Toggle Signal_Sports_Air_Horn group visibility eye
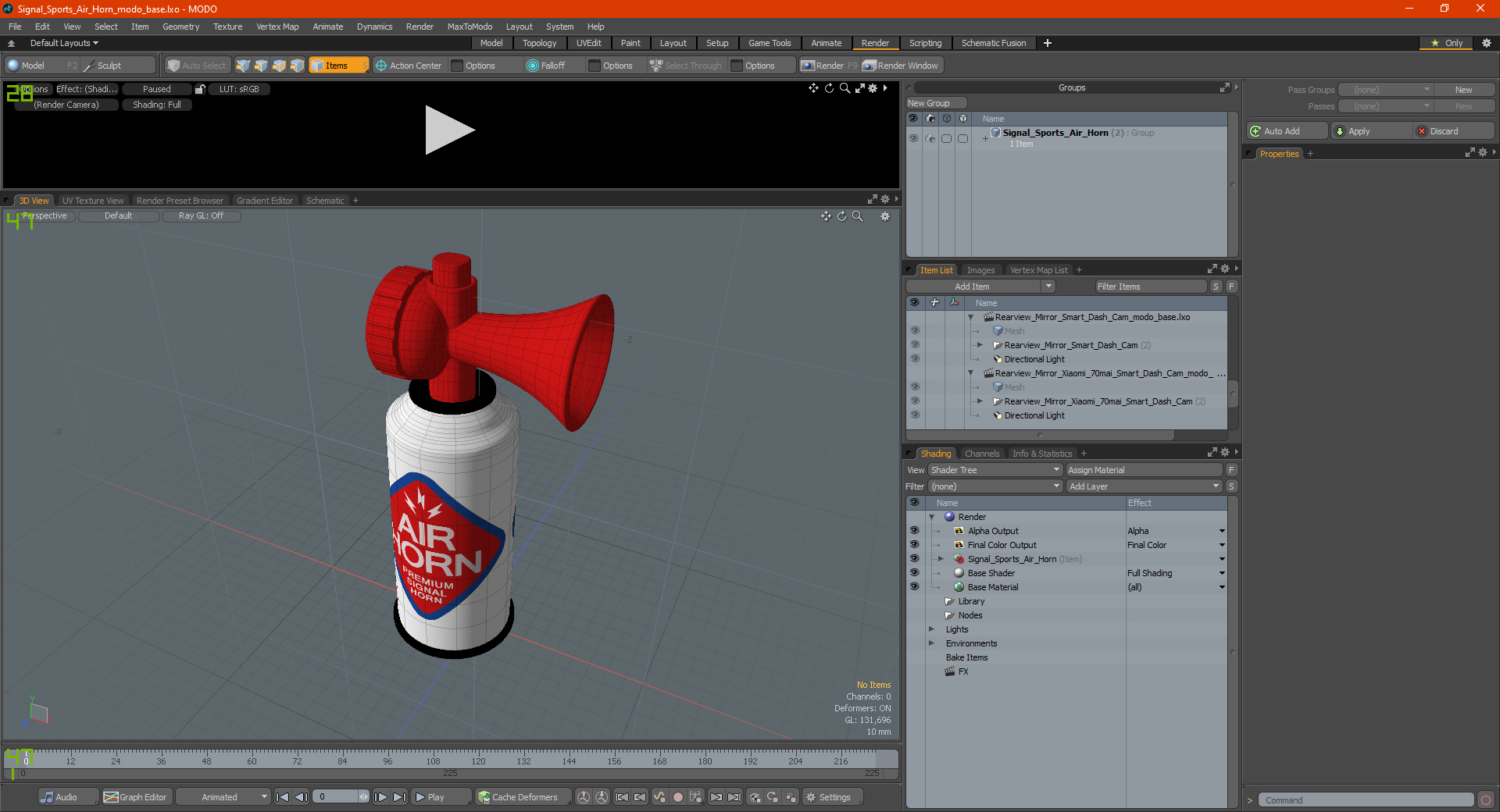The width and height of the screenshot is (1500, 812). [x=913, y=138]
